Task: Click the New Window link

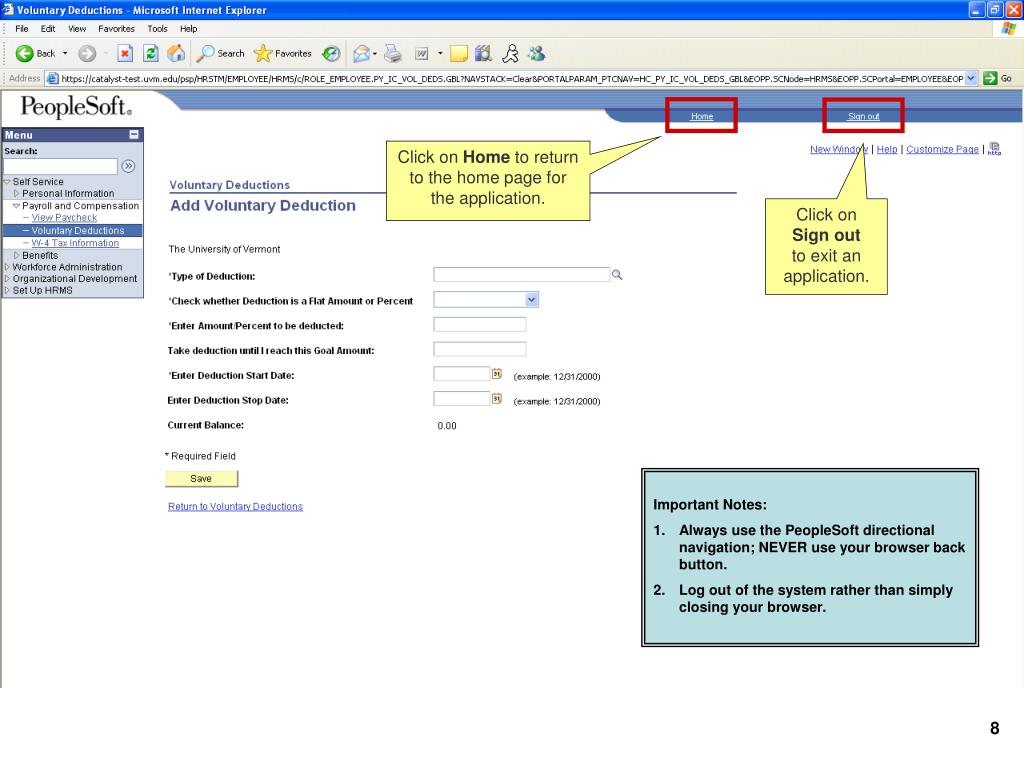Action: (x=839, y=149)
